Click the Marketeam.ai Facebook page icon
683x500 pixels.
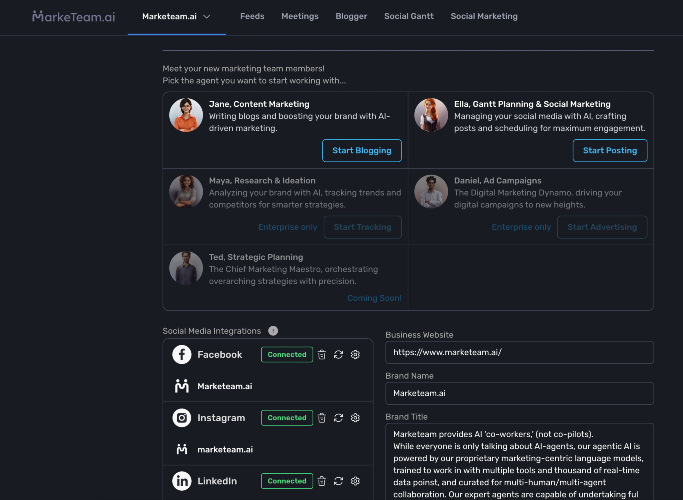tap(182, 386)
